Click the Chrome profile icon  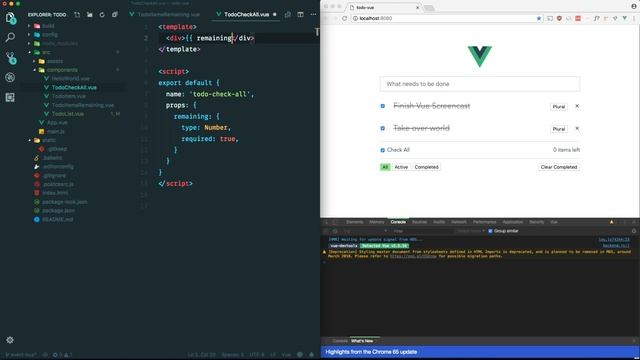[x=633, y=6]
